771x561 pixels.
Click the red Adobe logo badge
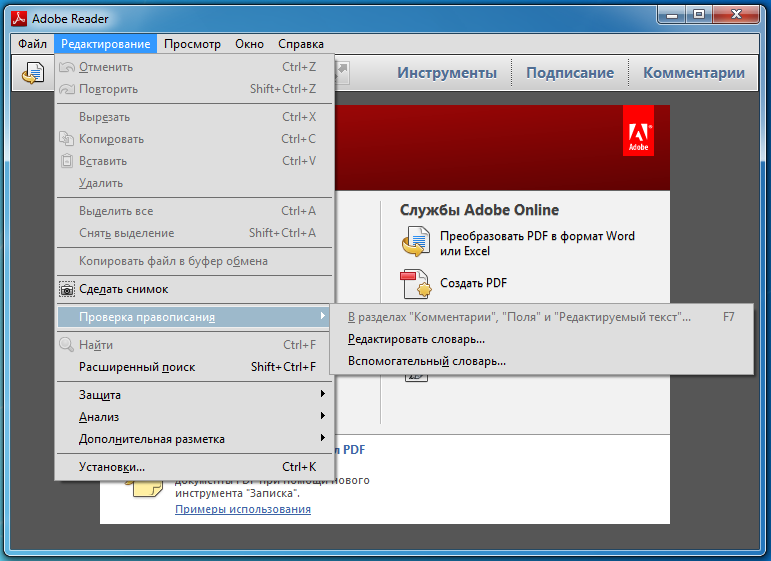click(638, 131)
